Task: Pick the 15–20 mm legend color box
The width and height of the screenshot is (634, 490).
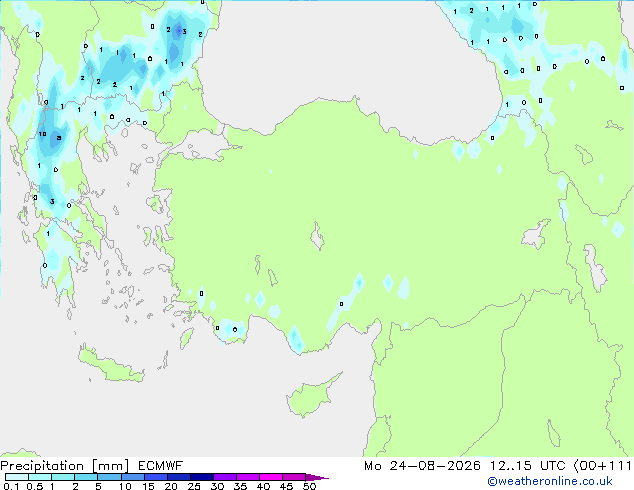Action: pyautogui.click(x=155, y=477)
